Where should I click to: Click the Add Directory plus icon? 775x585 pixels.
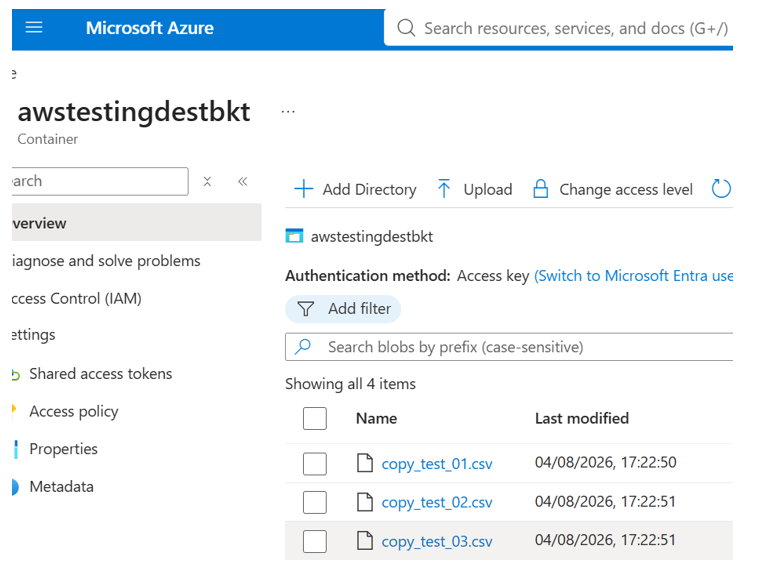pyautogui.click(x=303, y=189)
